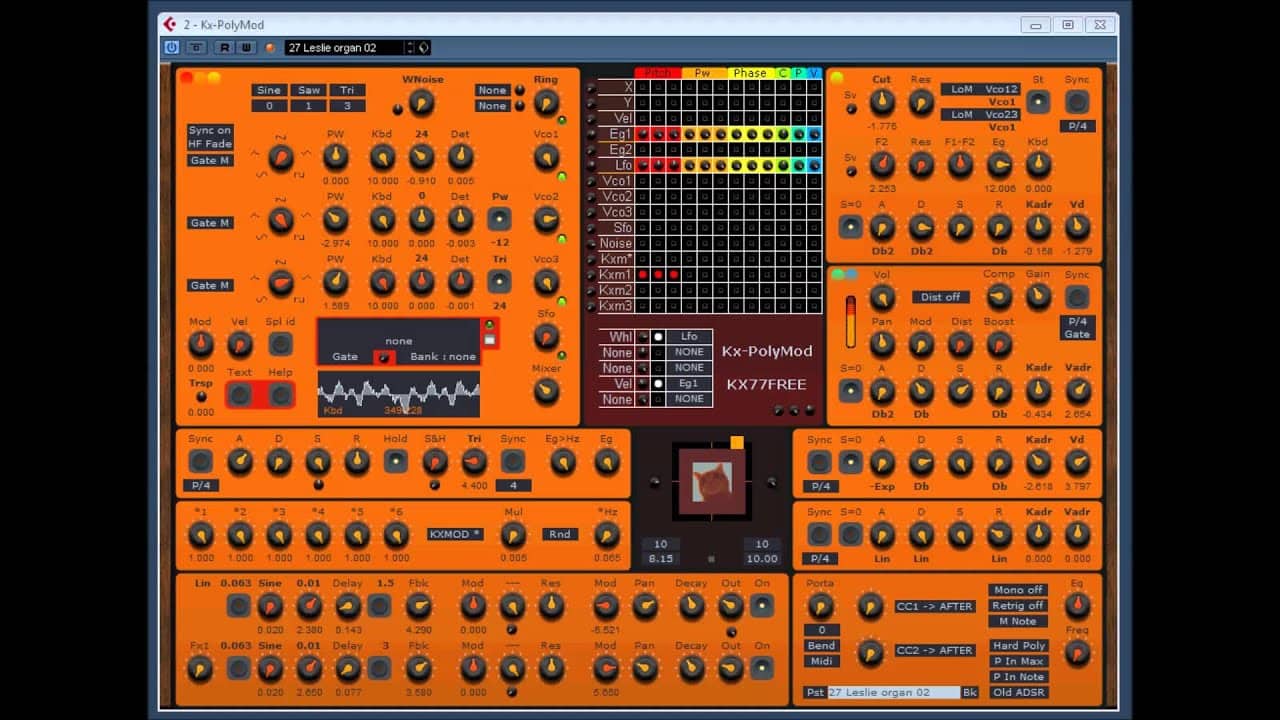The height and width of the screenshot is (720, 1280).
Task: Toggle Gate M in the Vco2 section
Action: coord(209,223)
